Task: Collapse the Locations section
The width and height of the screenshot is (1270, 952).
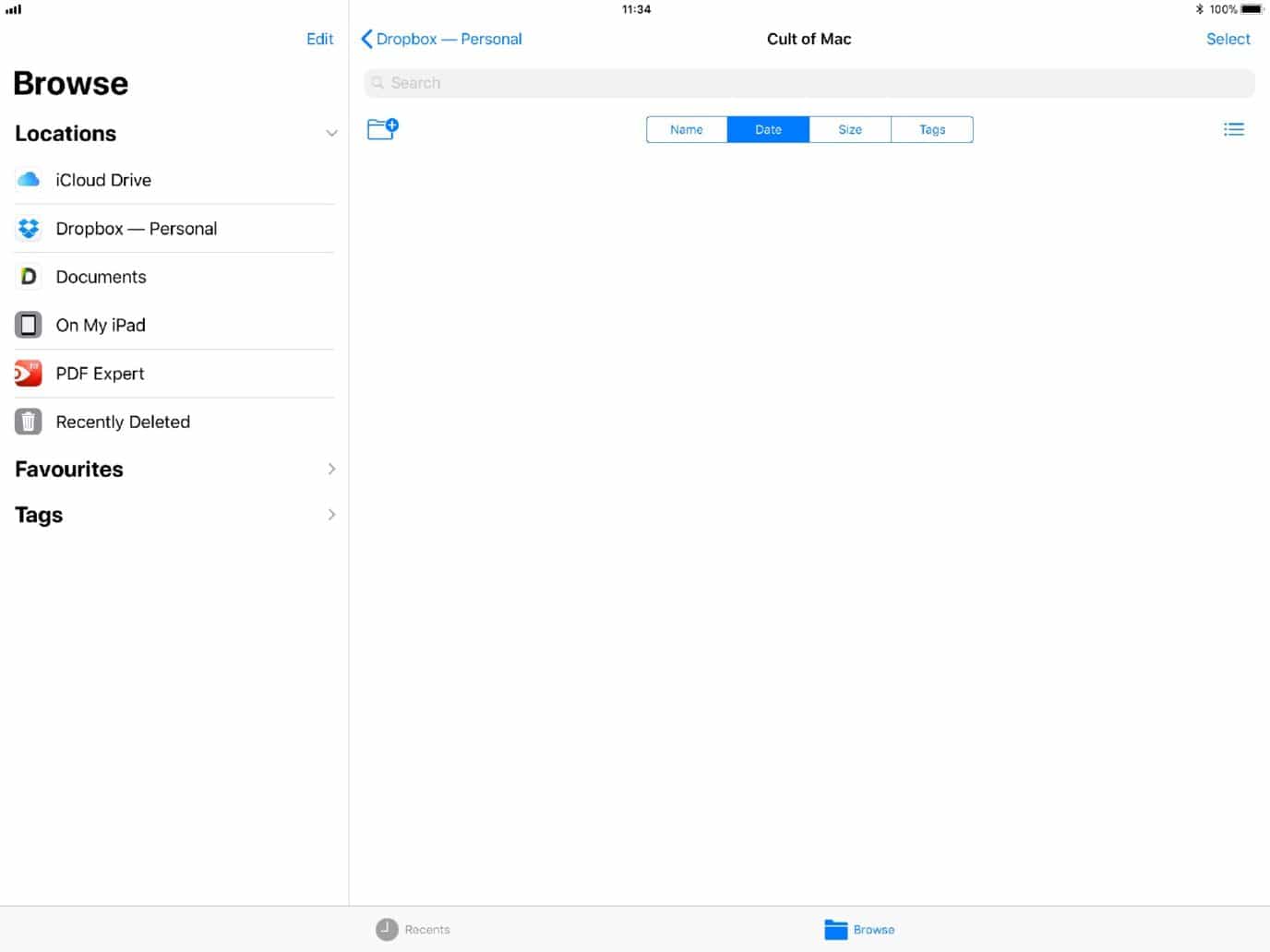Action: click(x=331, y=133)
